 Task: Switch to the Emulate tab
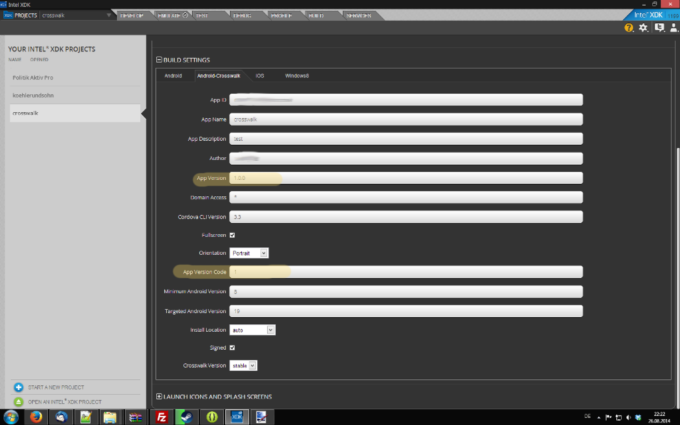[x=172, y=16]
